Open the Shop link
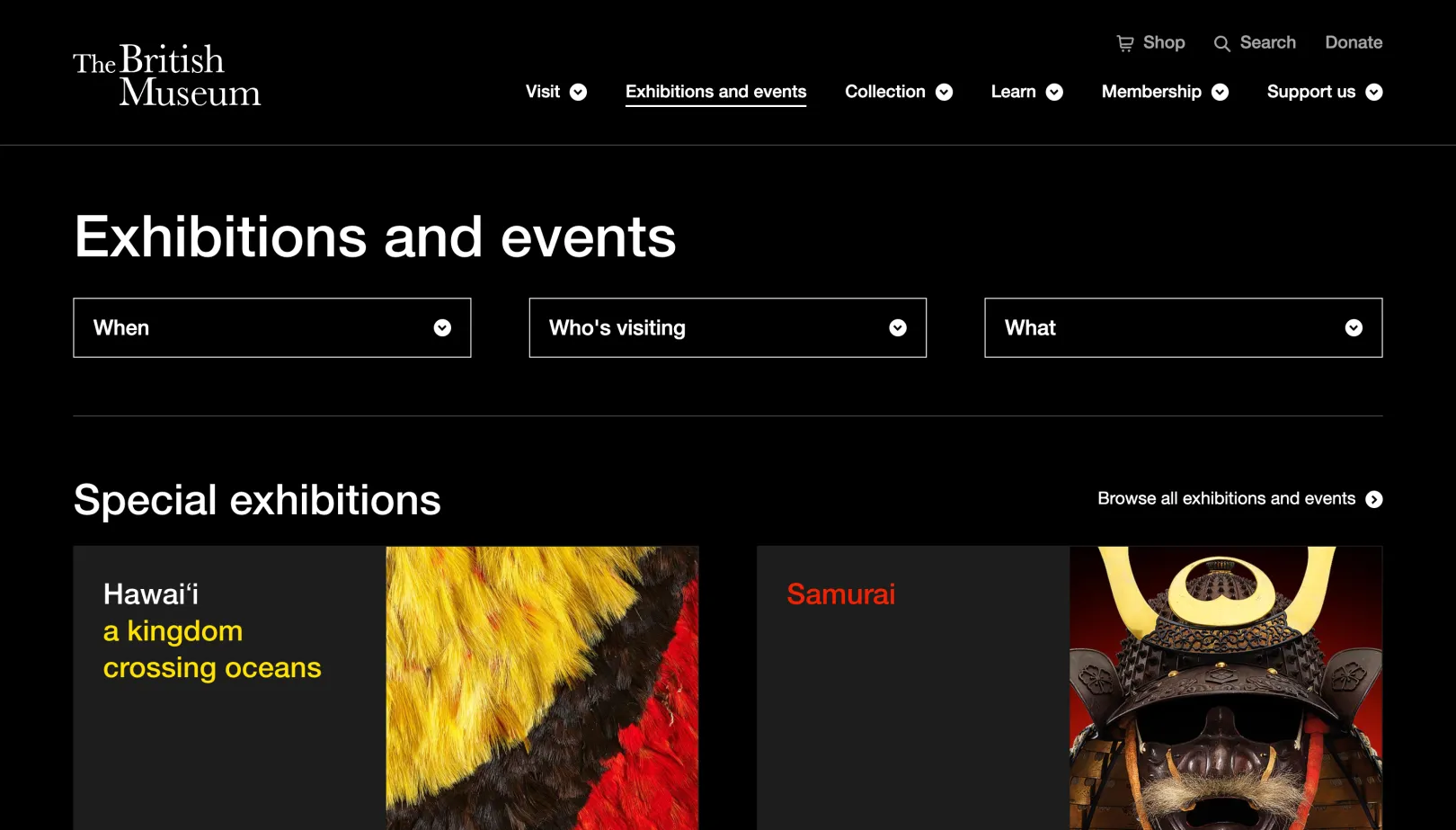1456x830 pixels. tap(1164, 42)
